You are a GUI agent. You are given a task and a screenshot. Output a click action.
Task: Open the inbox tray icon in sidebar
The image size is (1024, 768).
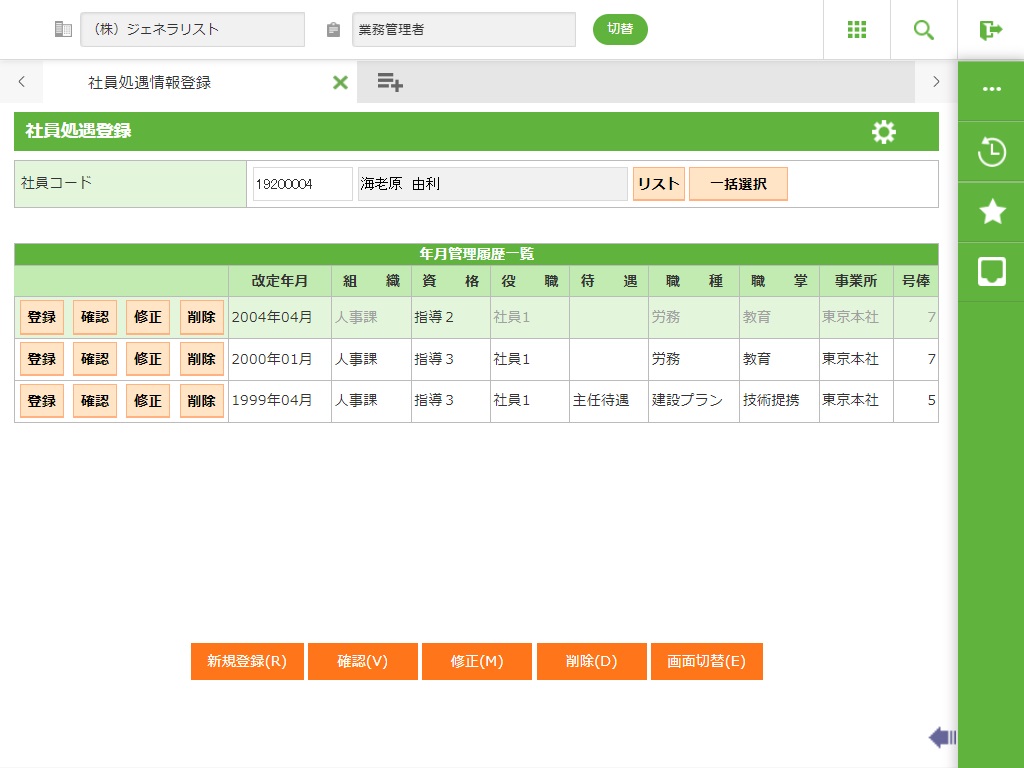coord(991,271)
